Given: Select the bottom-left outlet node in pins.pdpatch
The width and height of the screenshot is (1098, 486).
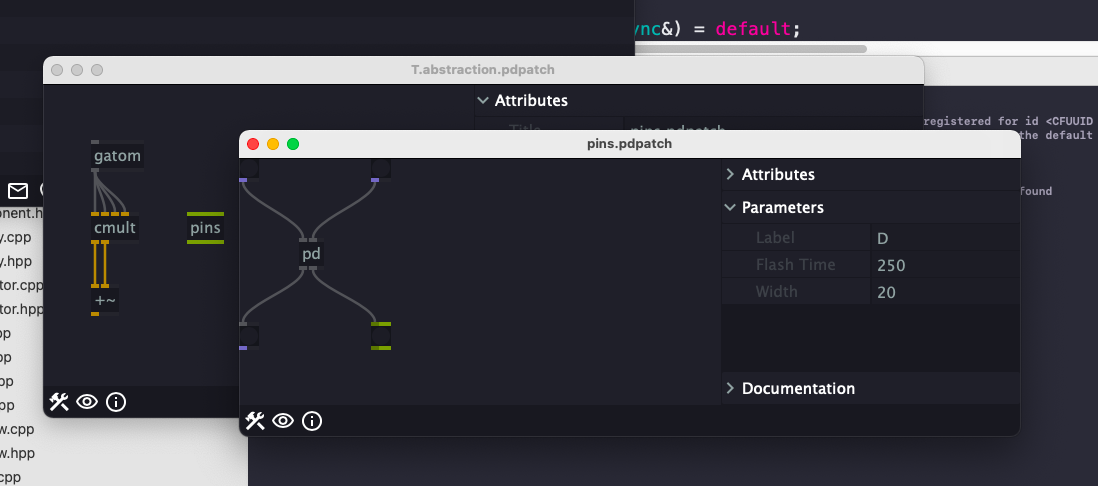Looking at the screenshot, I should point(249,336).
